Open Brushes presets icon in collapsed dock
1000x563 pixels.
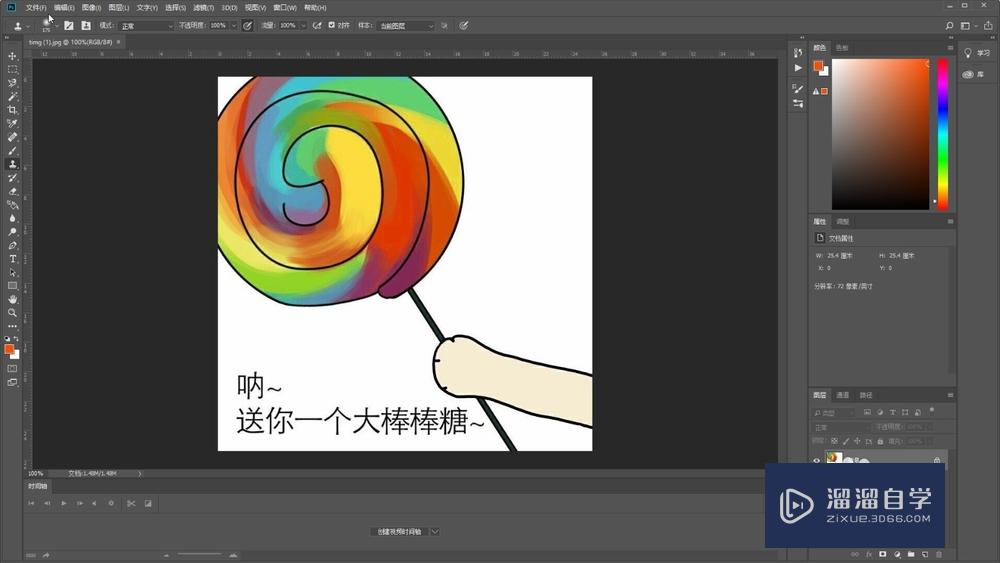tap(798, 103)
